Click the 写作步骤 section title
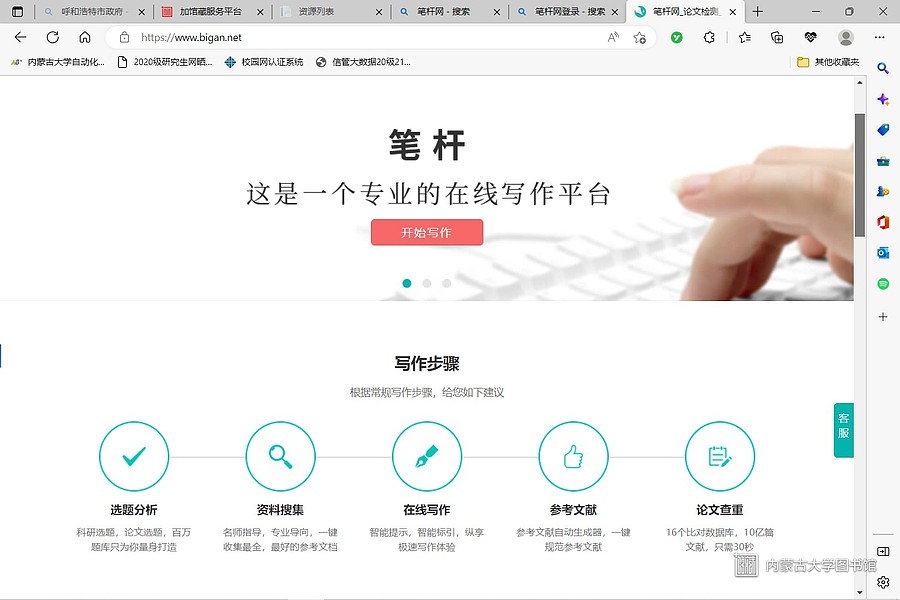This screenshot has height=600, width=900. point(426,363)
